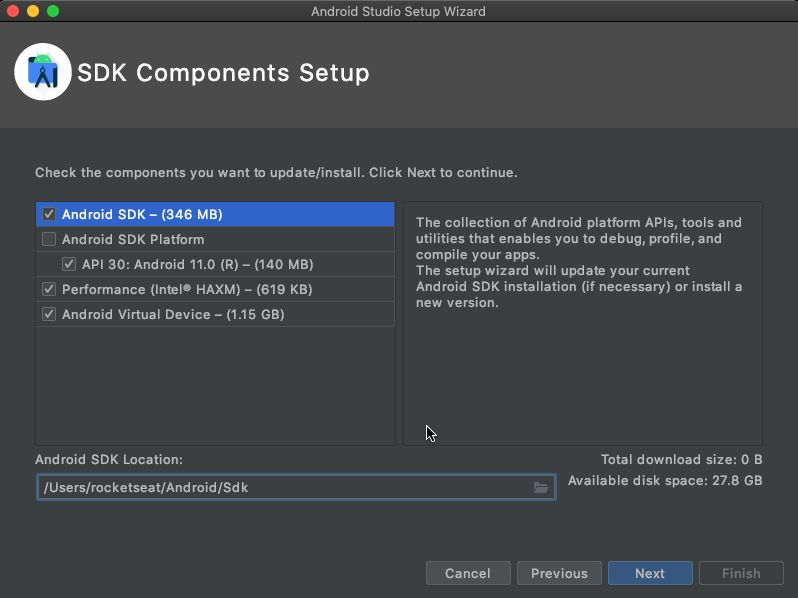Uncheck Performance (Intel HAXM) checkbox
798x598 pixels.
[49, 289]
